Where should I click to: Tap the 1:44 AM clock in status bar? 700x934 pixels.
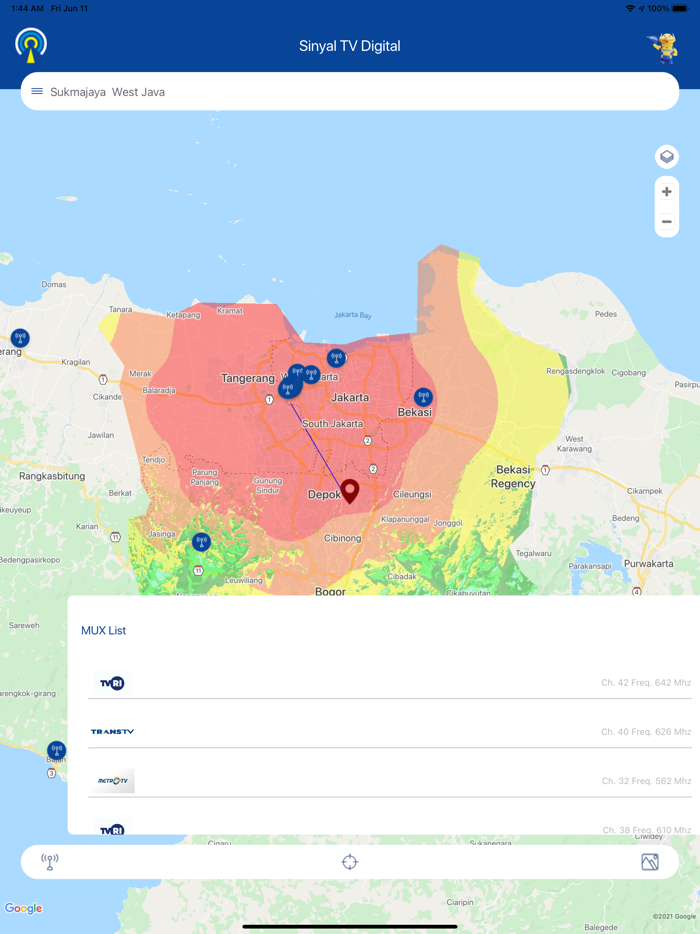pyautogui.click(x=27, y=8)
